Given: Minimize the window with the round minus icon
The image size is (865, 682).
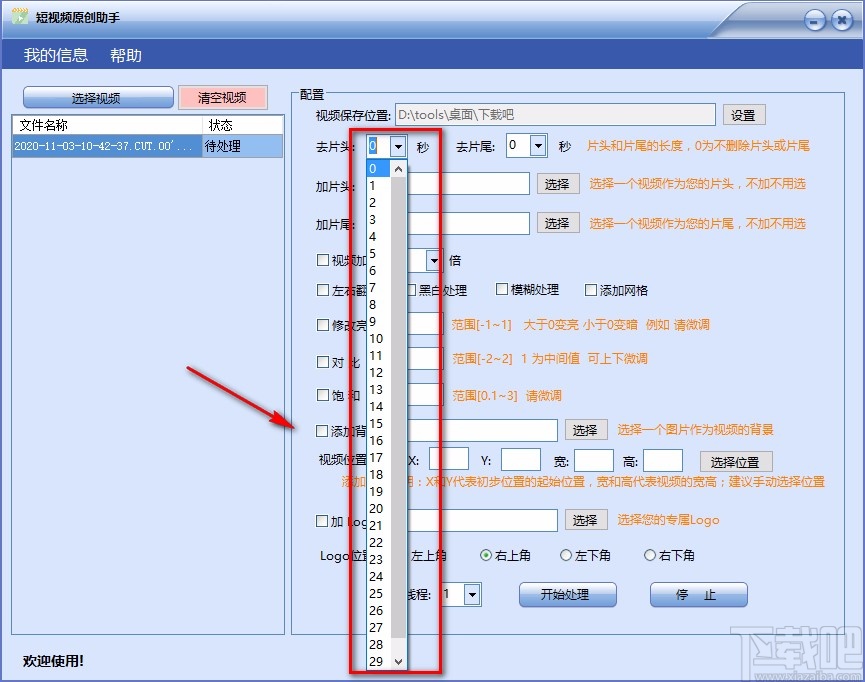Looking at the screenshot, I should tap(815, 21).
